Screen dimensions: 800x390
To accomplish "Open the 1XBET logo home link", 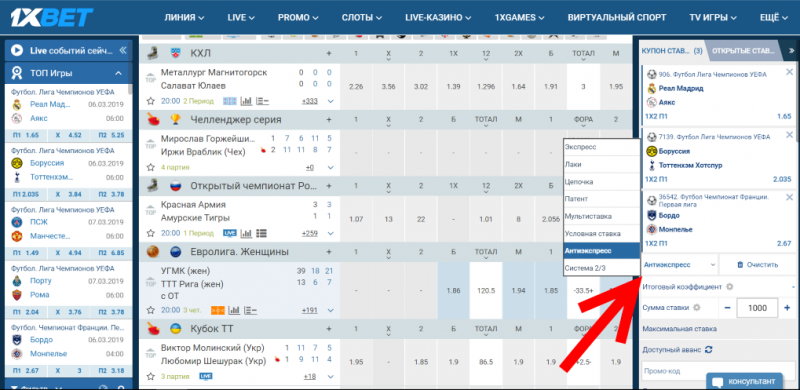I will point(52,17).
